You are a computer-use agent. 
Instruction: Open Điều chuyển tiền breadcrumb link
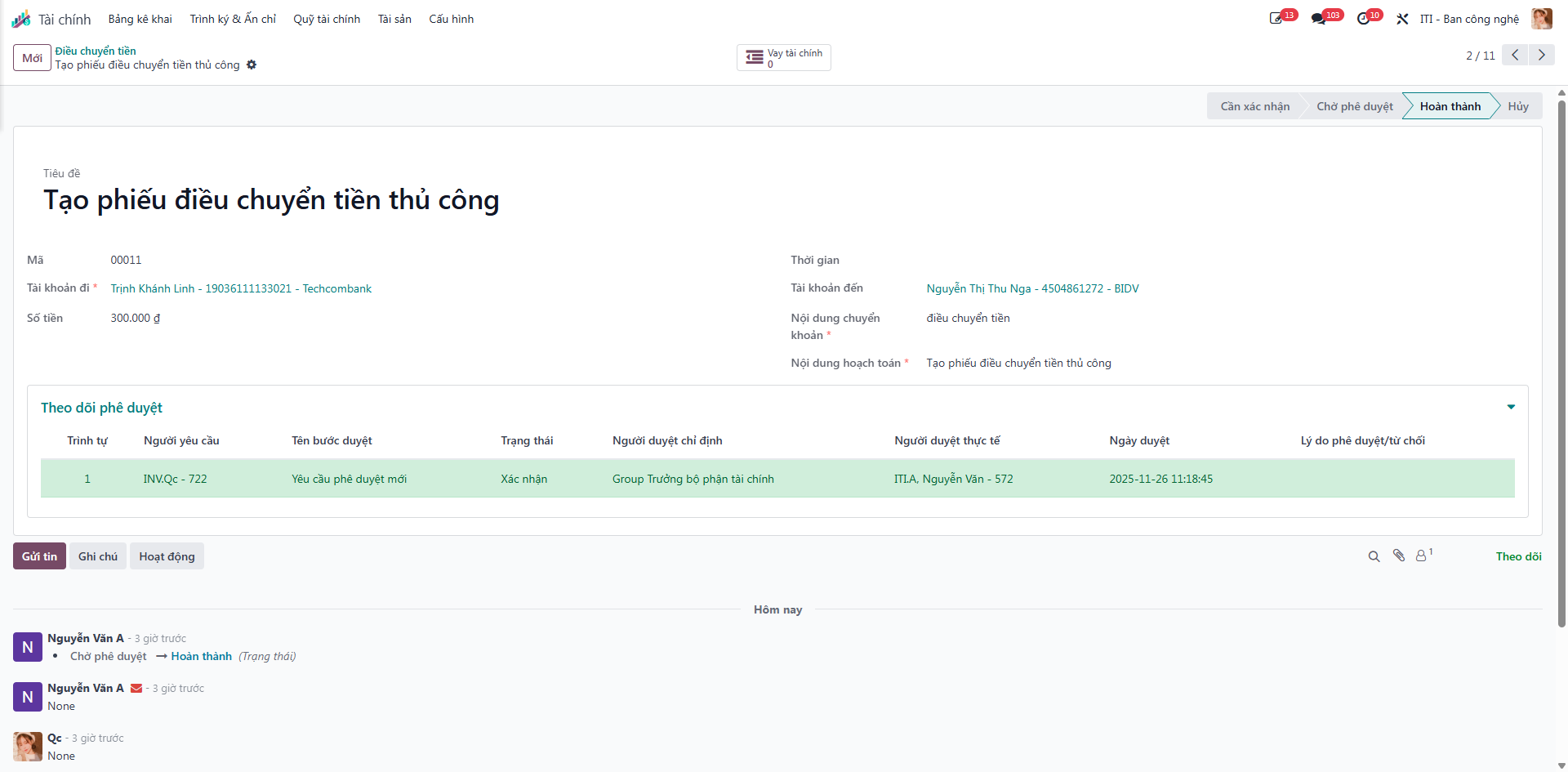click(96, 51)
